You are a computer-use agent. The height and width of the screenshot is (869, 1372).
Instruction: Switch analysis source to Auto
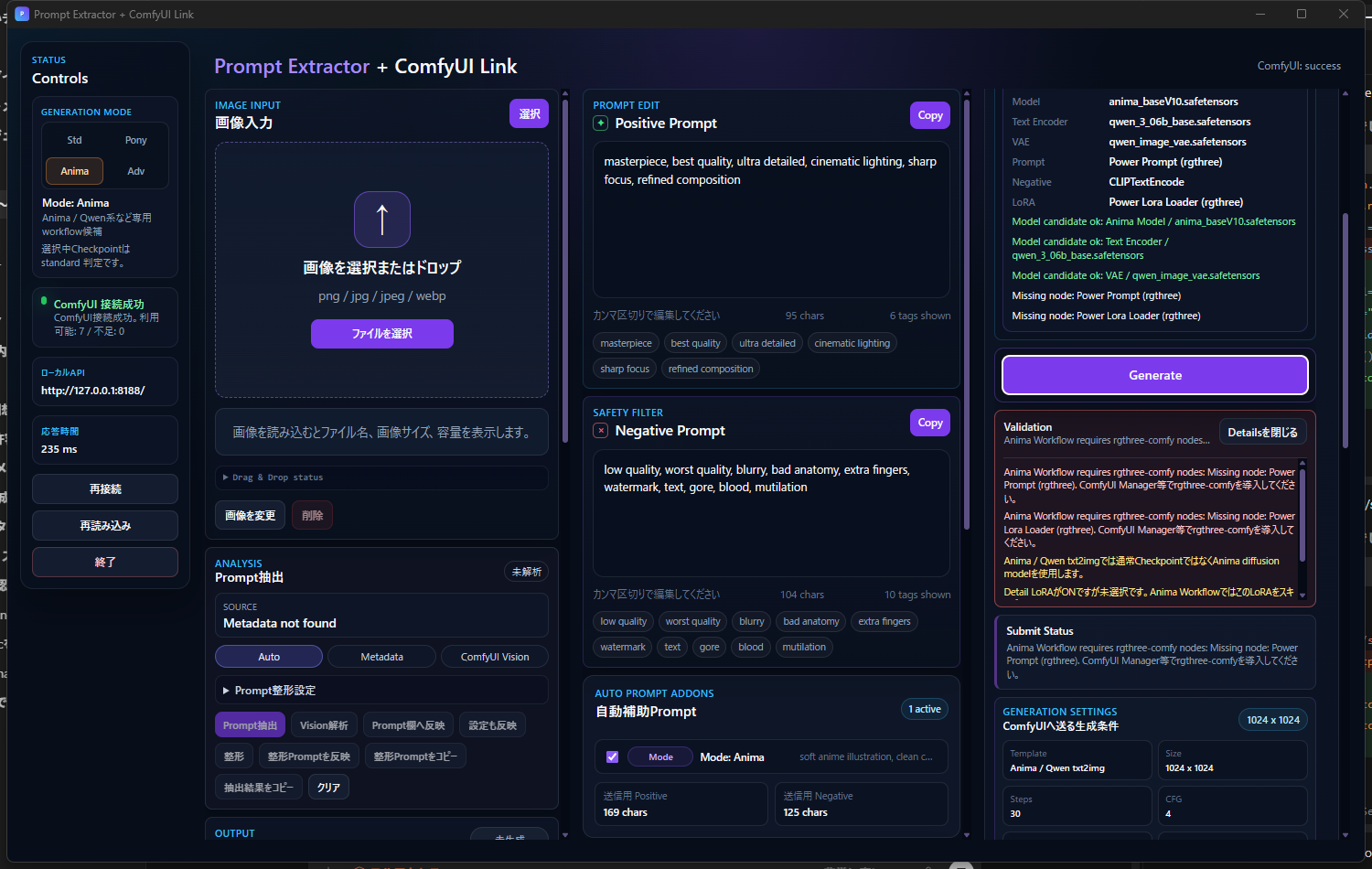point(269,657)
